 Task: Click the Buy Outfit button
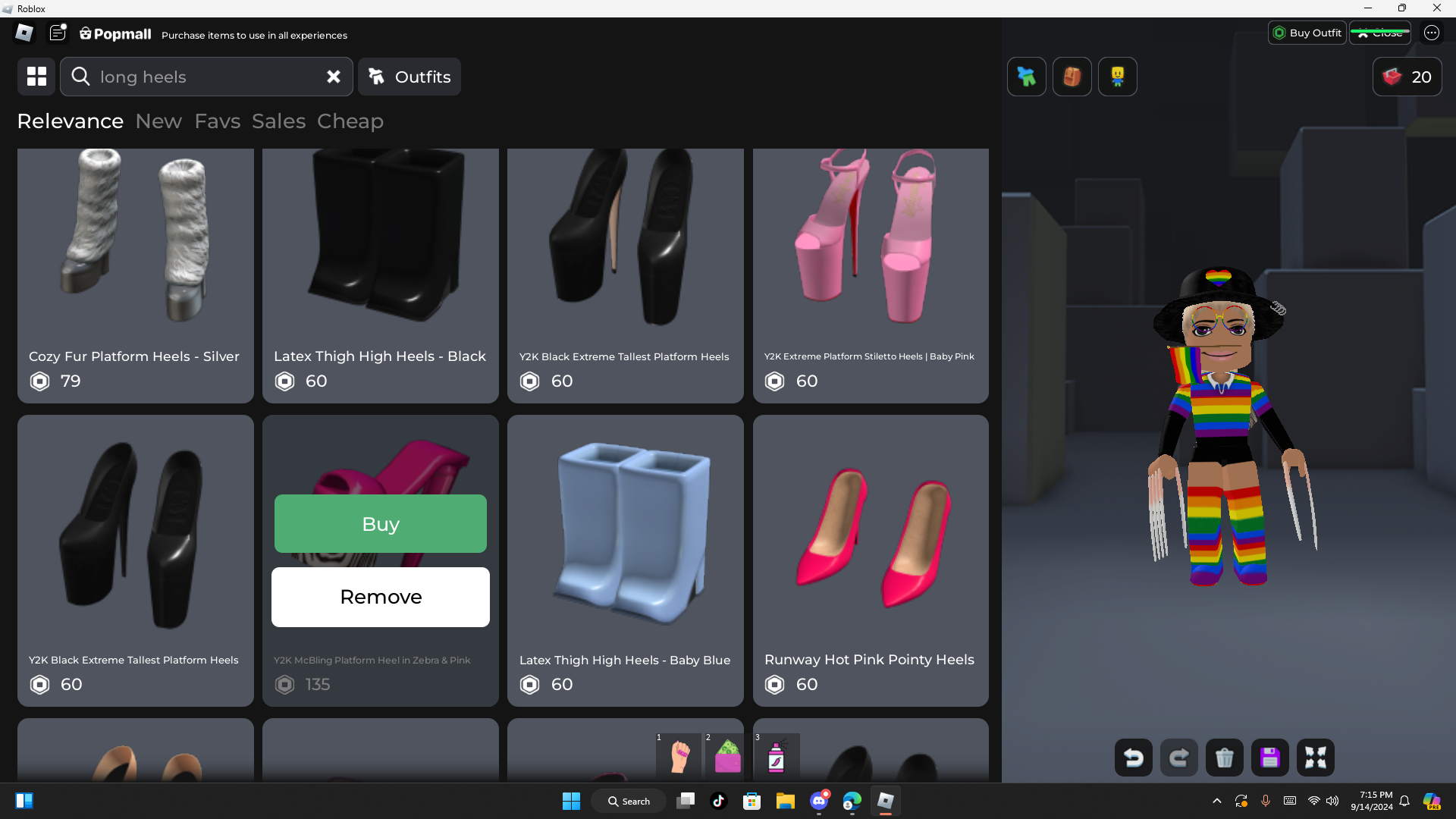(x=1307, y=33)
